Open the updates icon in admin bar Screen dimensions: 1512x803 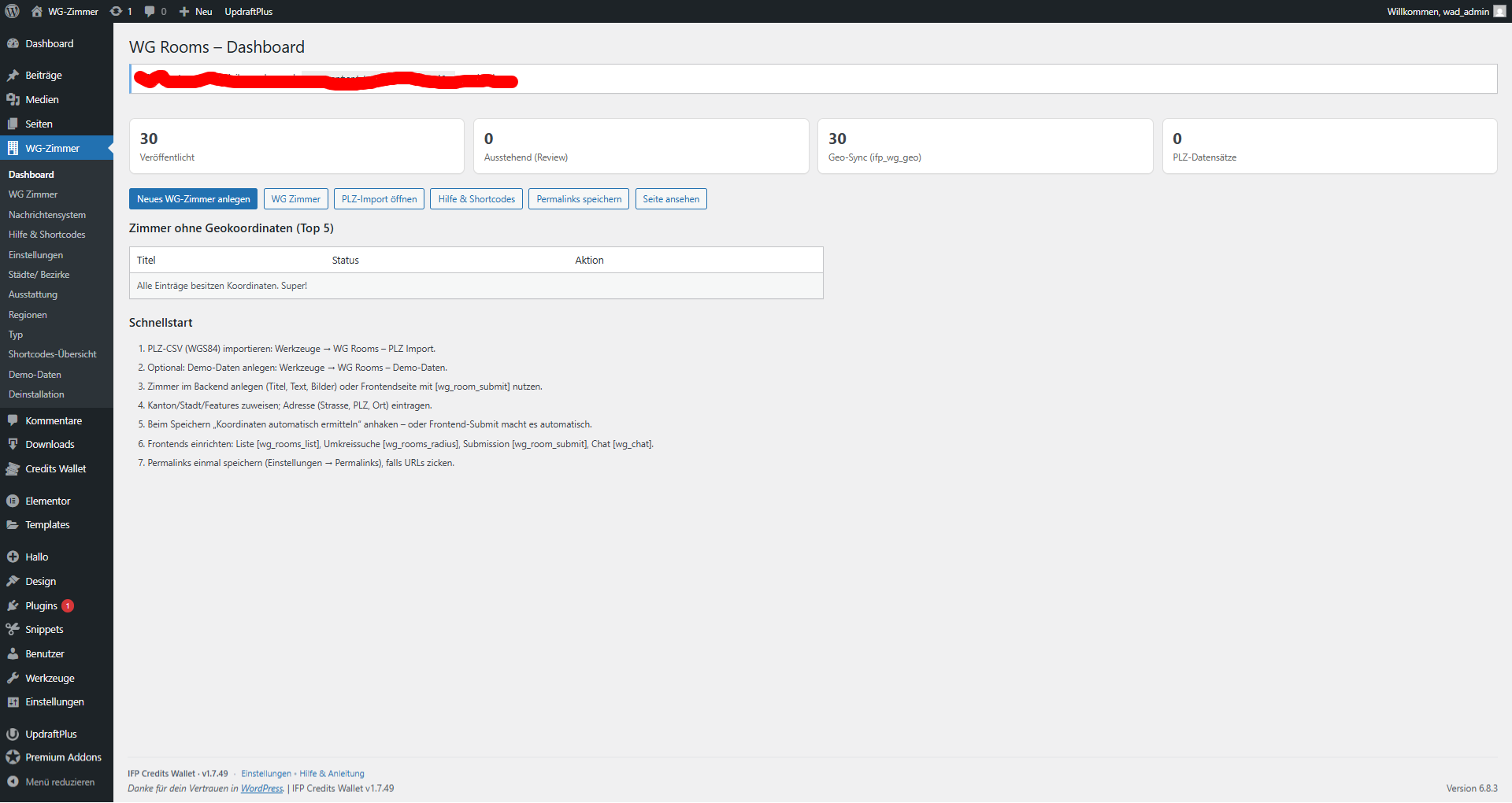117,11
